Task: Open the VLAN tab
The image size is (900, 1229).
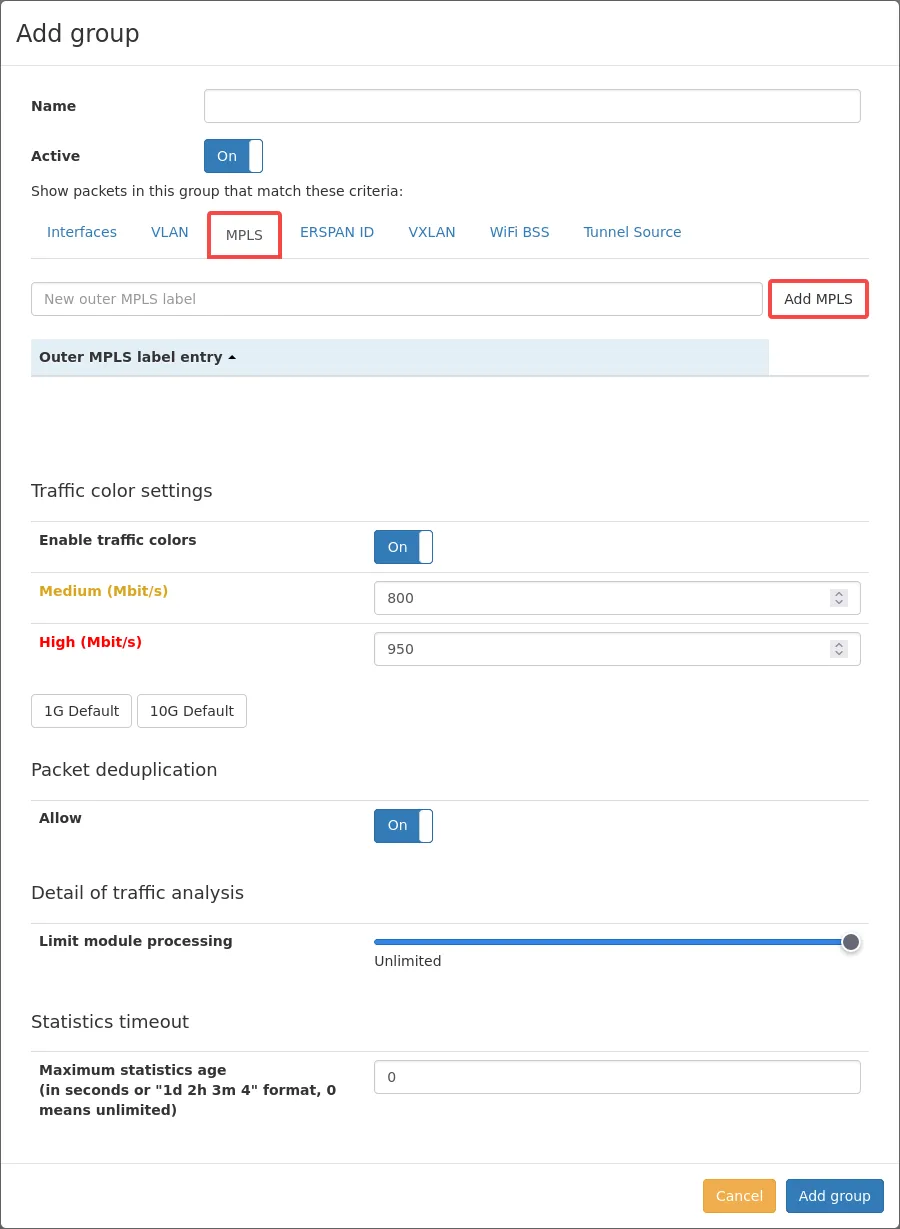Action: [170, 232]
